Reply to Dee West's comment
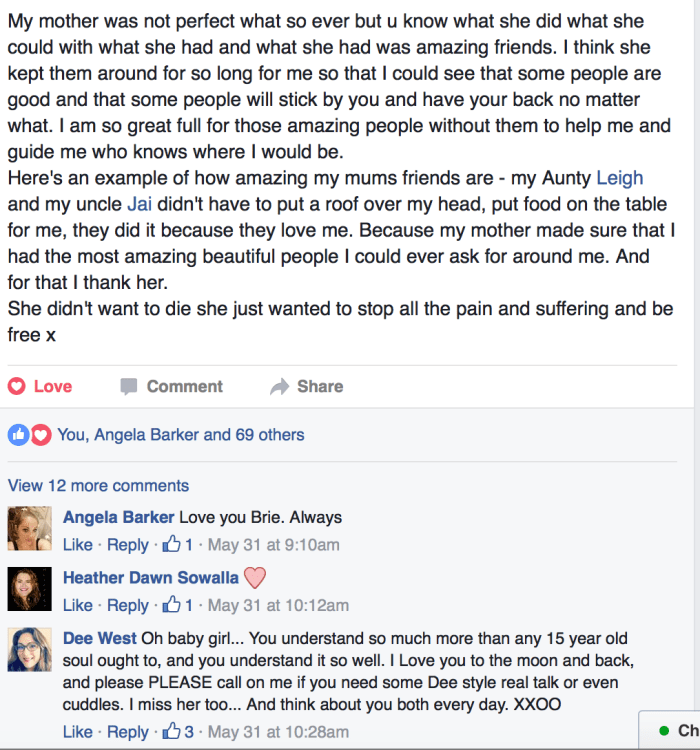Image resolution: width=700 pixels, height=750 pixels. click(x=127, y=732)
